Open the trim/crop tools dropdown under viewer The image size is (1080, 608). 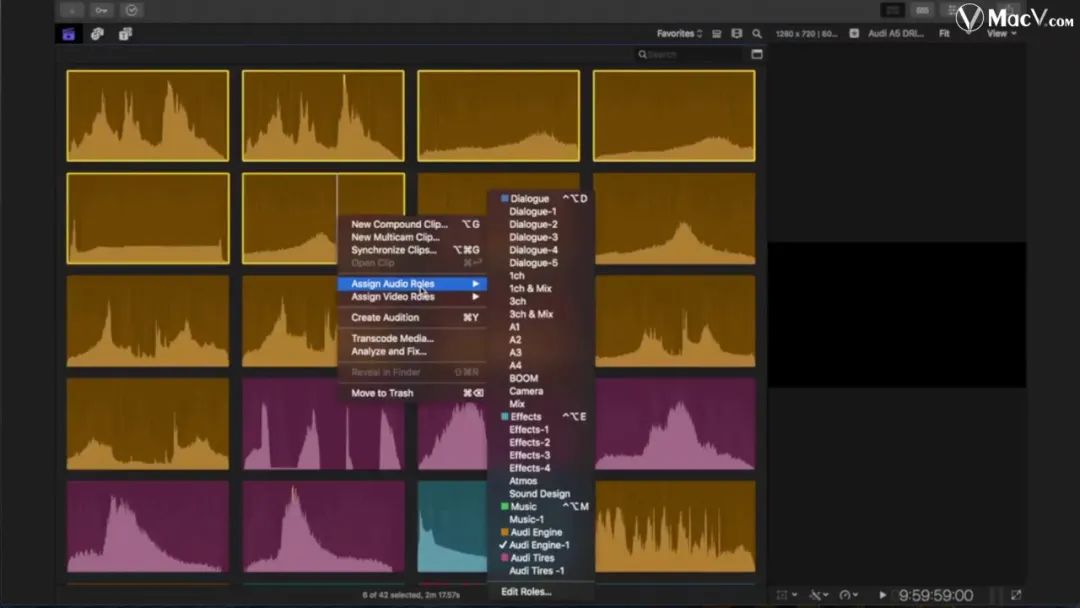[x=819, y=595]
